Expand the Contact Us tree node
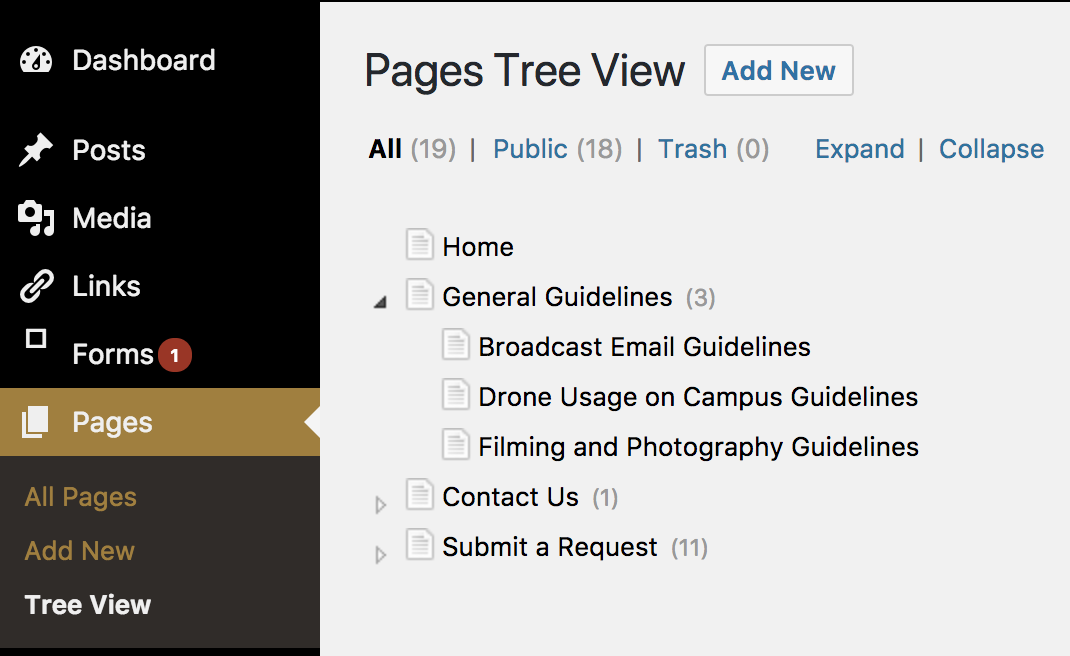 pos(381,505)
